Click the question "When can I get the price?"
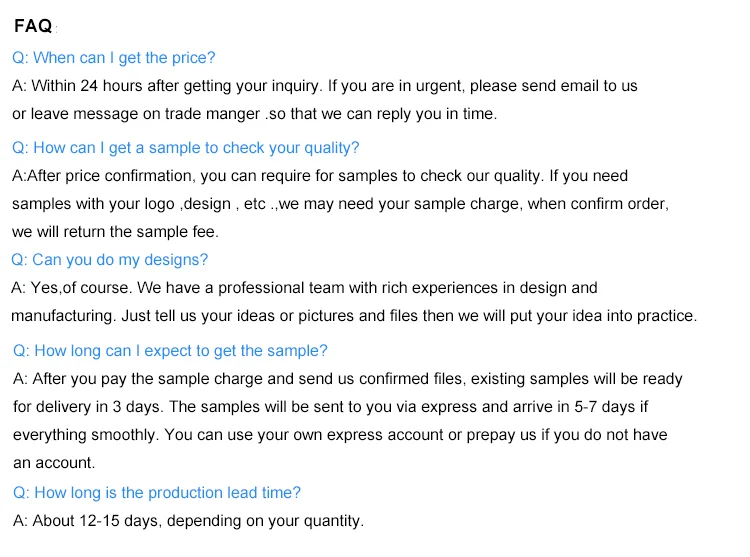Image resolution: width=750 pixels, height=557 pixels. [x=113, y=58]
